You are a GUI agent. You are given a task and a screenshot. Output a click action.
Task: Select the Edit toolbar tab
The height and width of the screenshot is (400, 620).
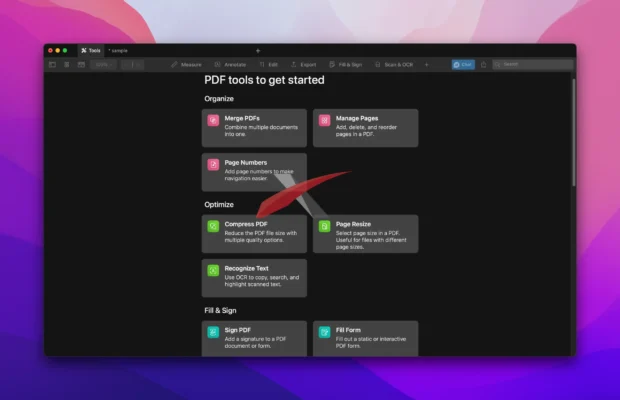pos(268,64)
